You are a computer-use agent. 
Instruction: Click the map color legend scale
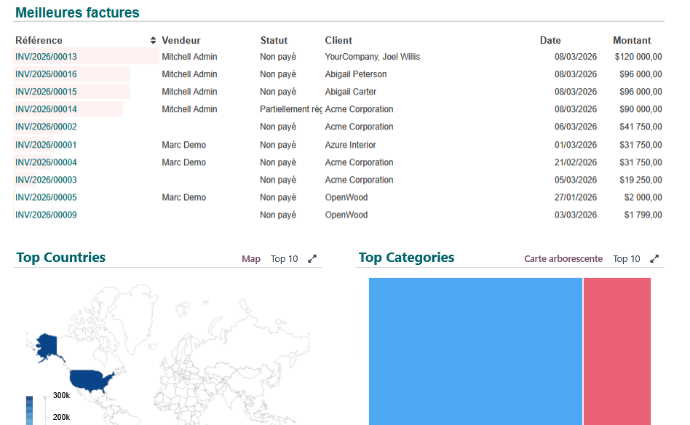tap(29, 409)
